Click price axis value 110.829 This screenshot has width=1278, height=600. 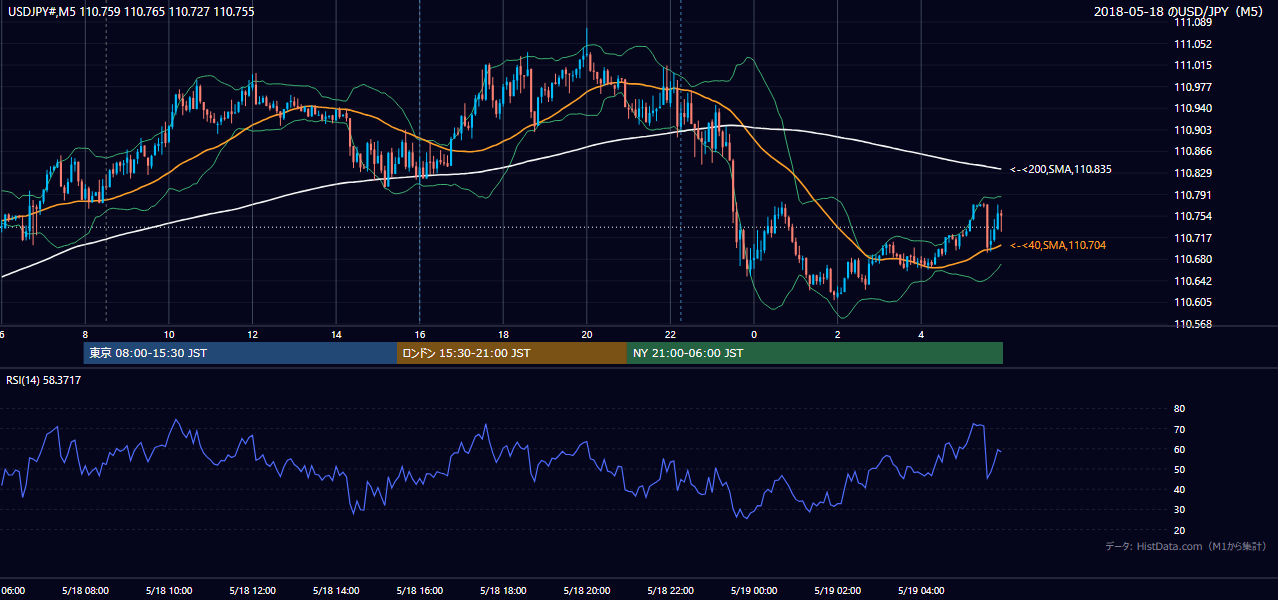1194,174
